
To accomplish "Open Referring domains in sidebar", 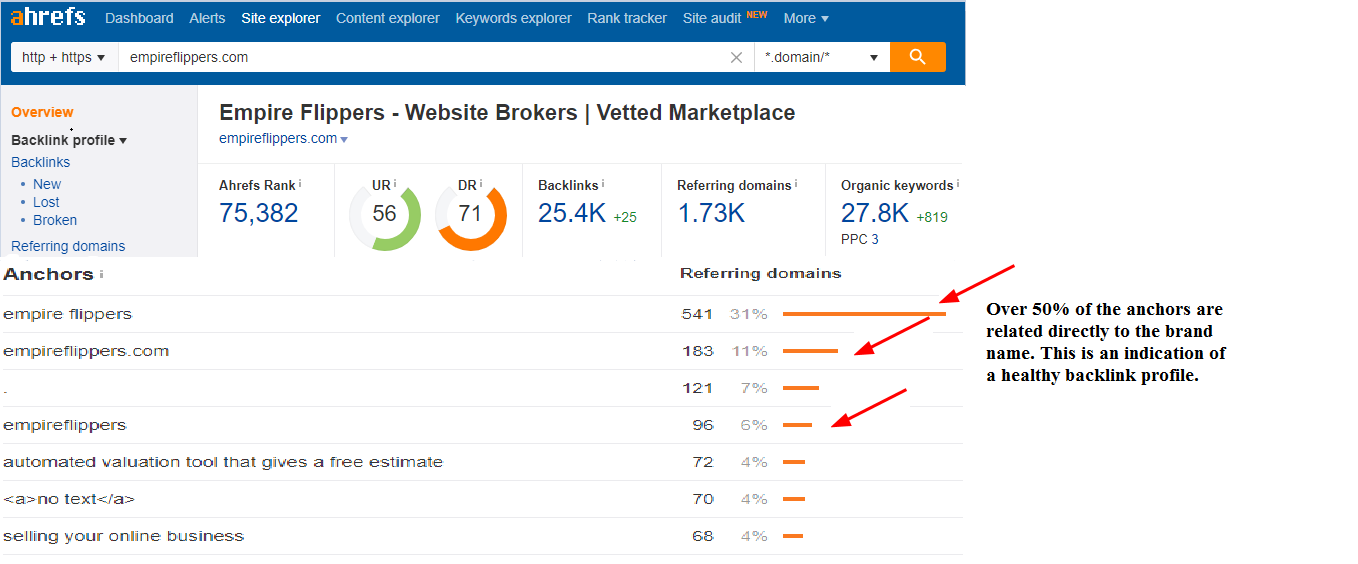I will (68, 246).
